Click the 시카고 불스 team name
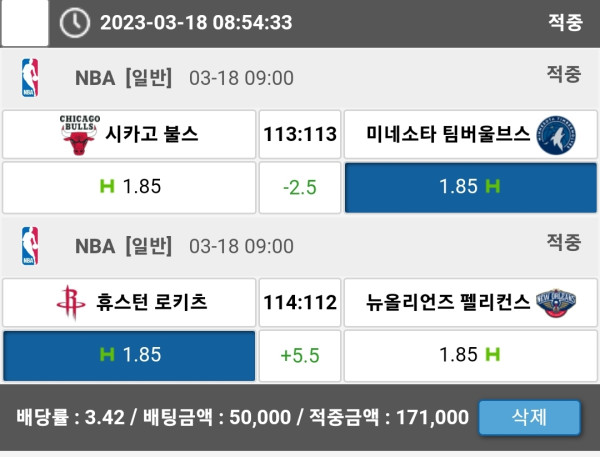This screenshot has height=457, width=600. [152, 135]
